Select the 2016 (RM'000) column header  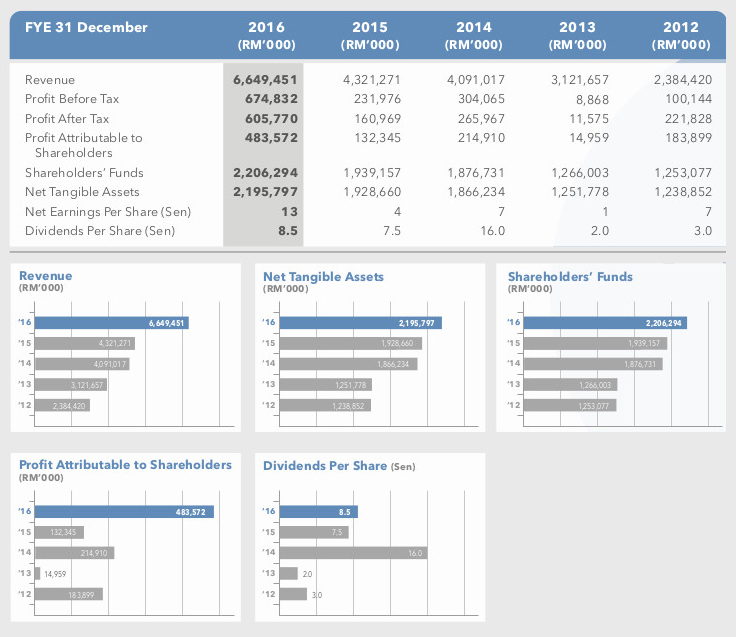[266, 36]
